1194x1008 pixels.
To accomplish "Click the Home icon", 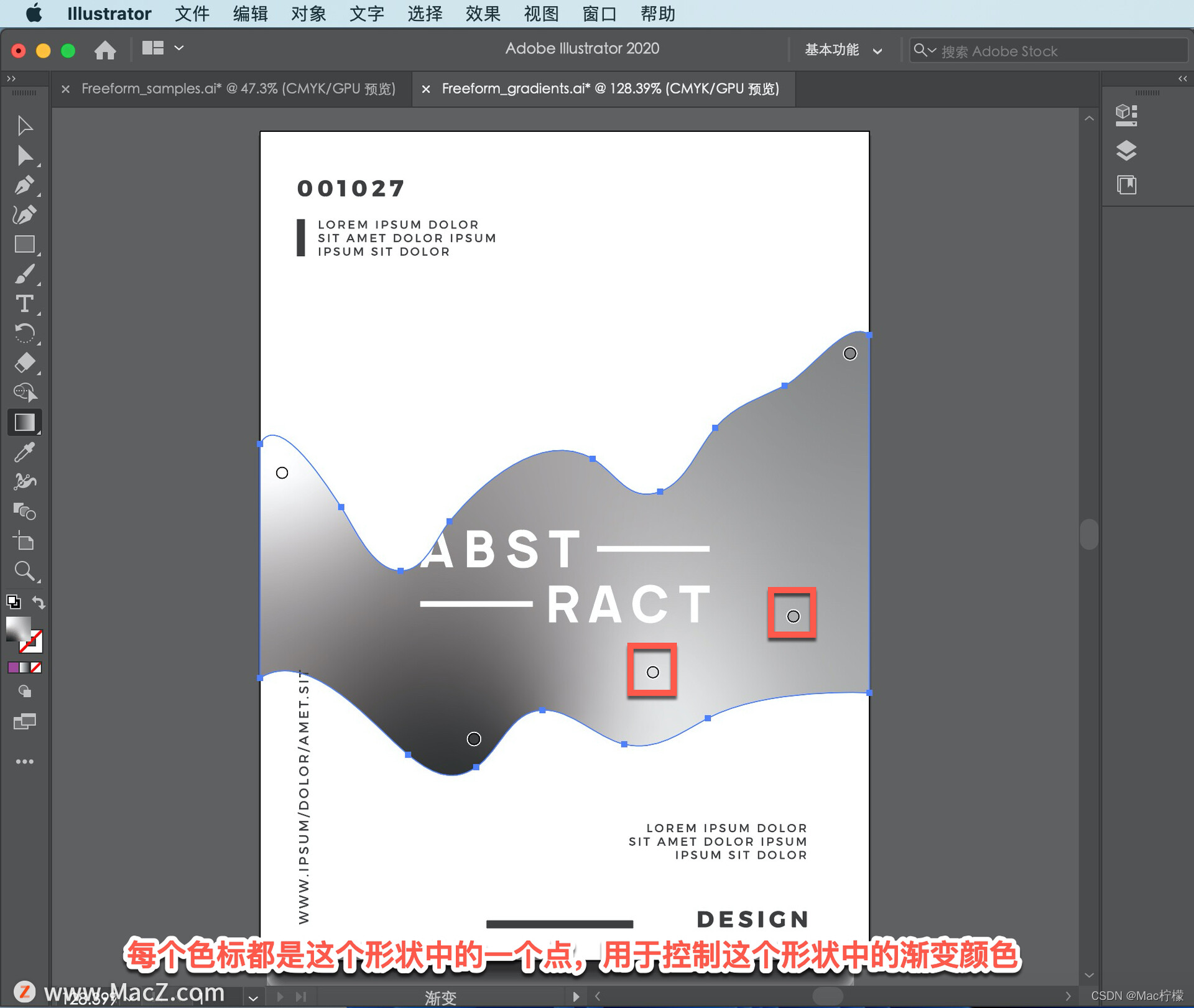I will pos(105,50).
